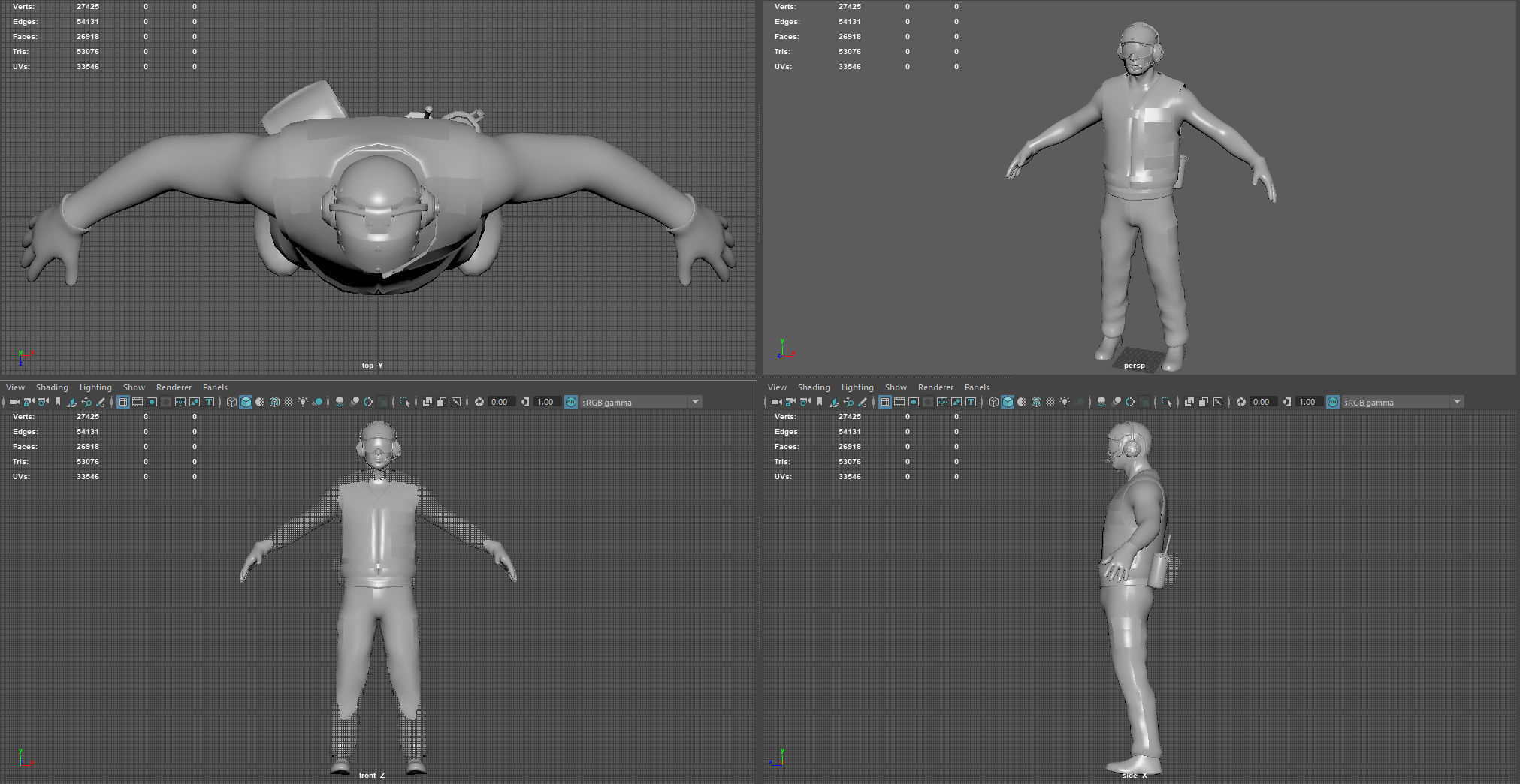Click Select Camera icon in front view toolbar
The image size is (1520, 784).
click(14, 402)
